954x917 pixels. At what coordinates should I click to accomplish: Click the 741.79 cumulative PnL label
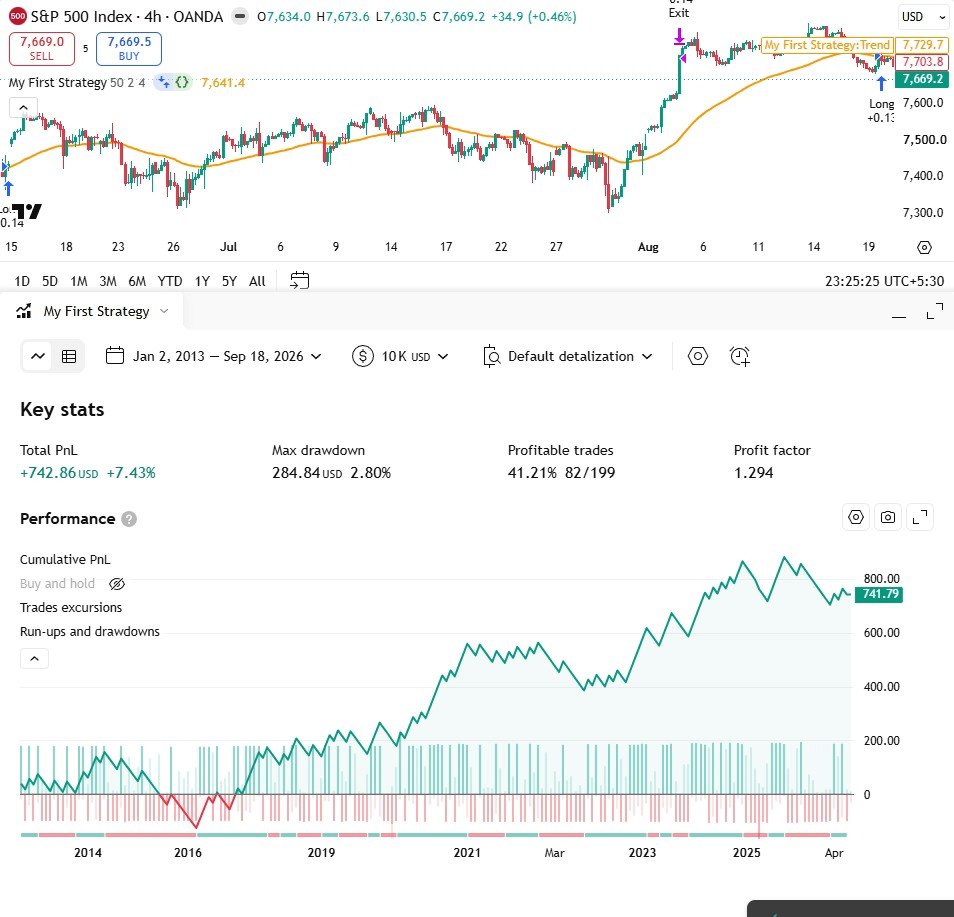coord(879,594)
